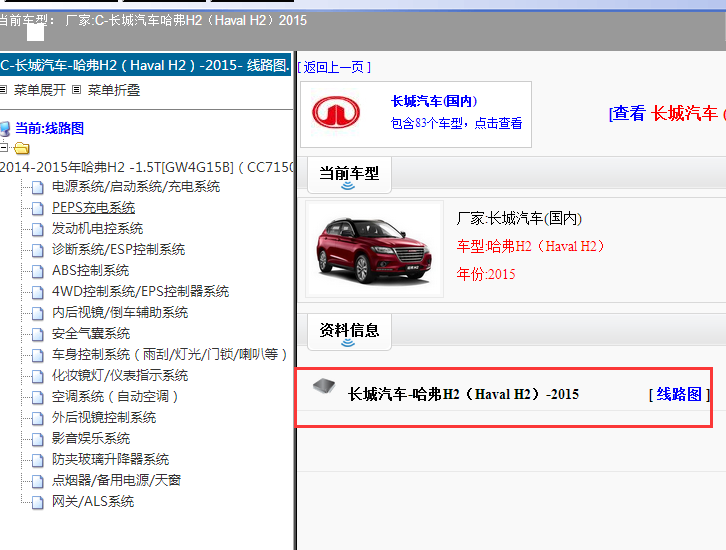Click the document icon beside 发动机电控系统
The height and width of the screenshot is (550, 726).
pos(38,229)
